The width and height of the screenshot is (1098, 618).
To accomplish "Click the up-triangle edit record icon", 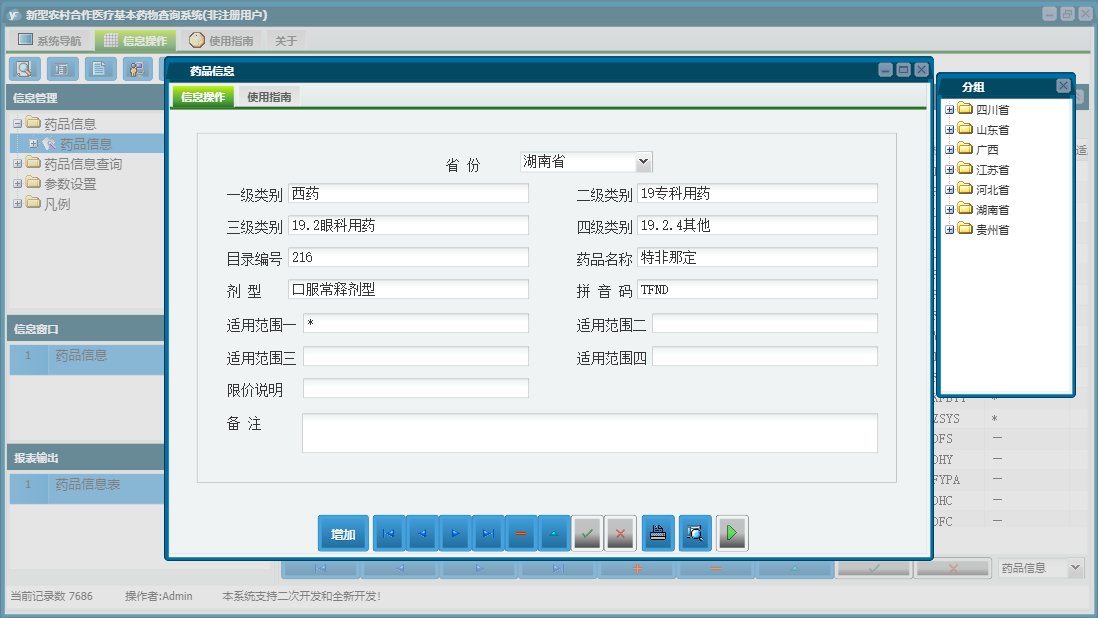I will click(x=554, y=533).
